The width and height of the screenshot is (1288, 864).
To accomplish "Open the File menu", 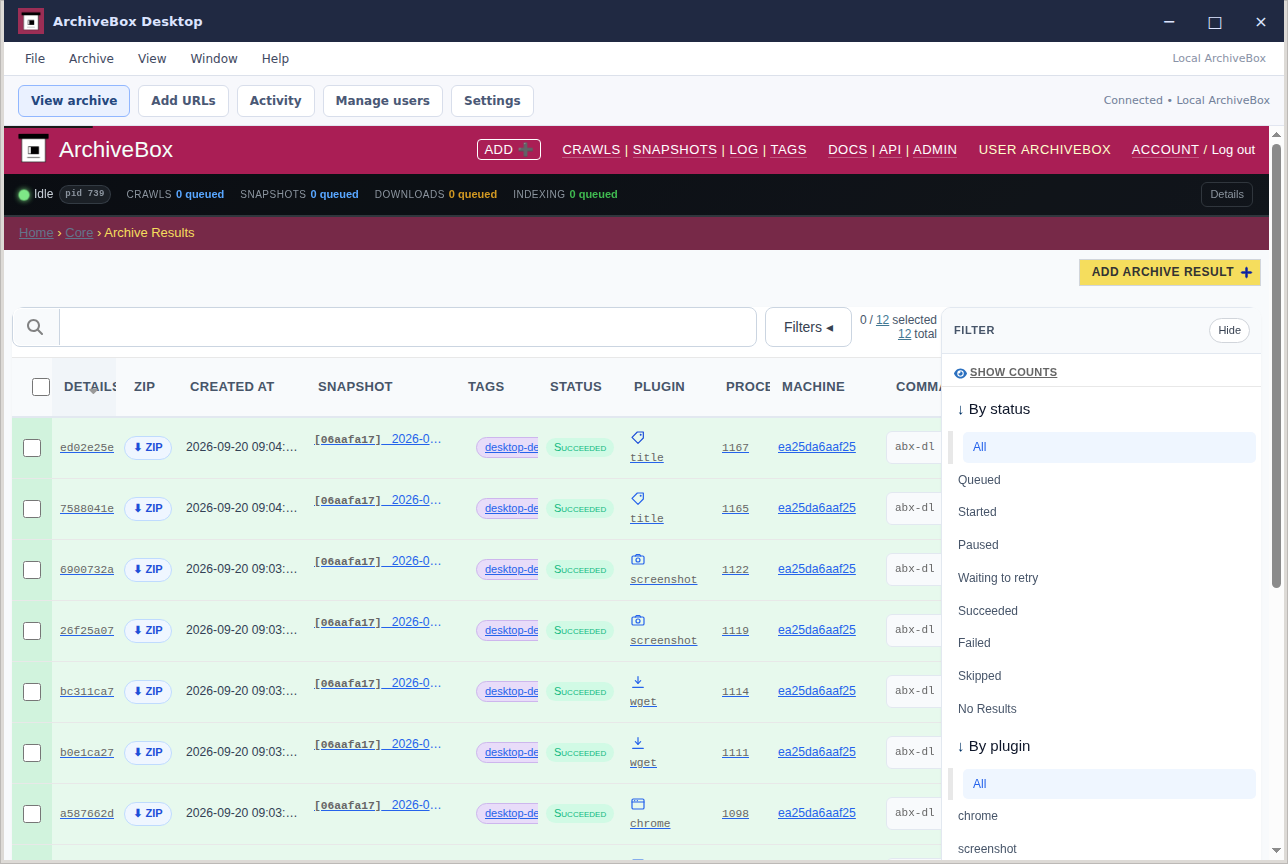I will click(x=35, y=59).
